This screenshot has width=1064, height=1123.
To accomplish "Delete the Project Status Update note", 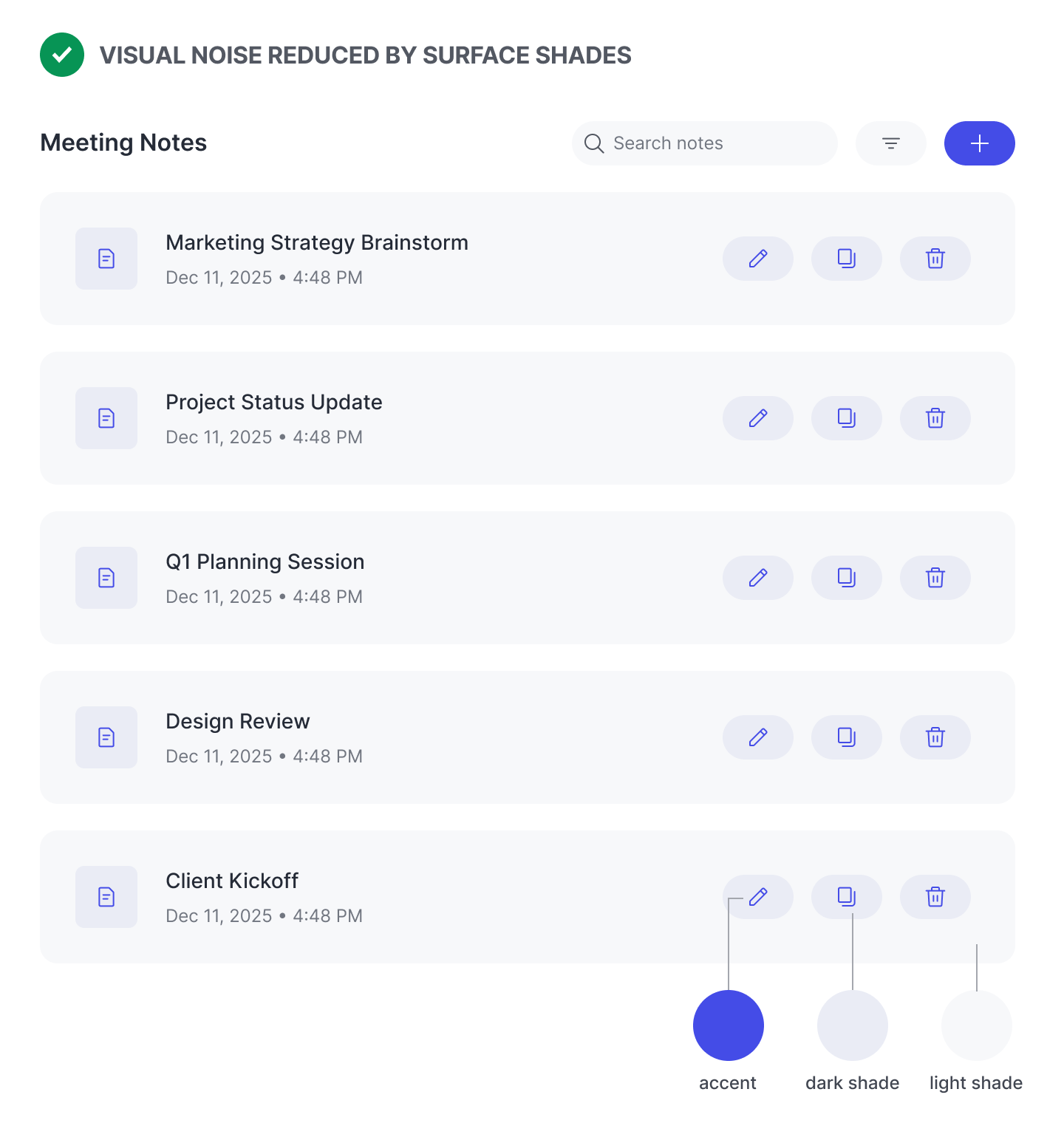I will pos(935,418).
